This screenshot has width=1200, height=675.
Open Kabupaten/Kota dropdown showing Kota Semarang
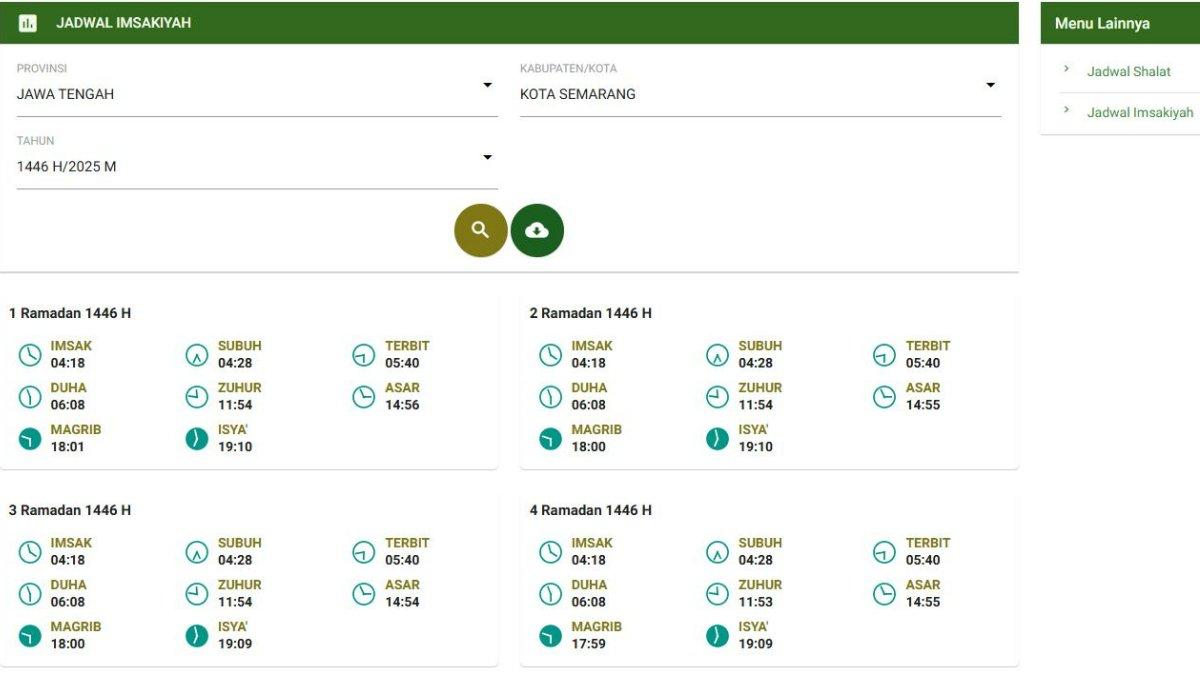pos(760,94)
